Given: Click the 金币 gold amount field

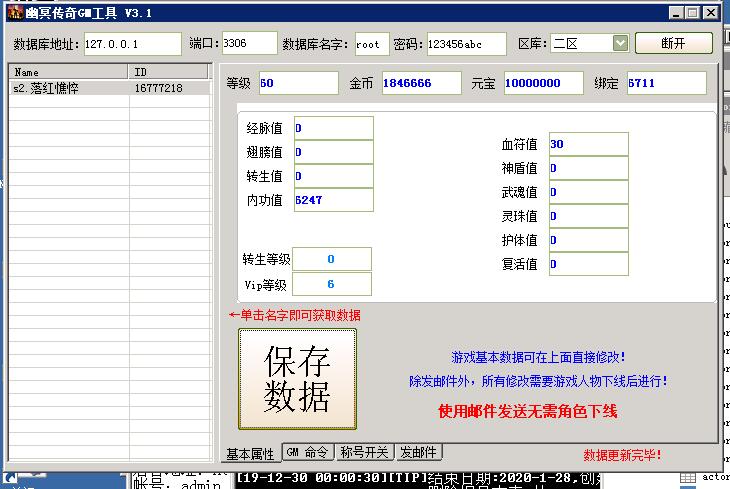Looking at the screenshot, I should click(419, 83).
